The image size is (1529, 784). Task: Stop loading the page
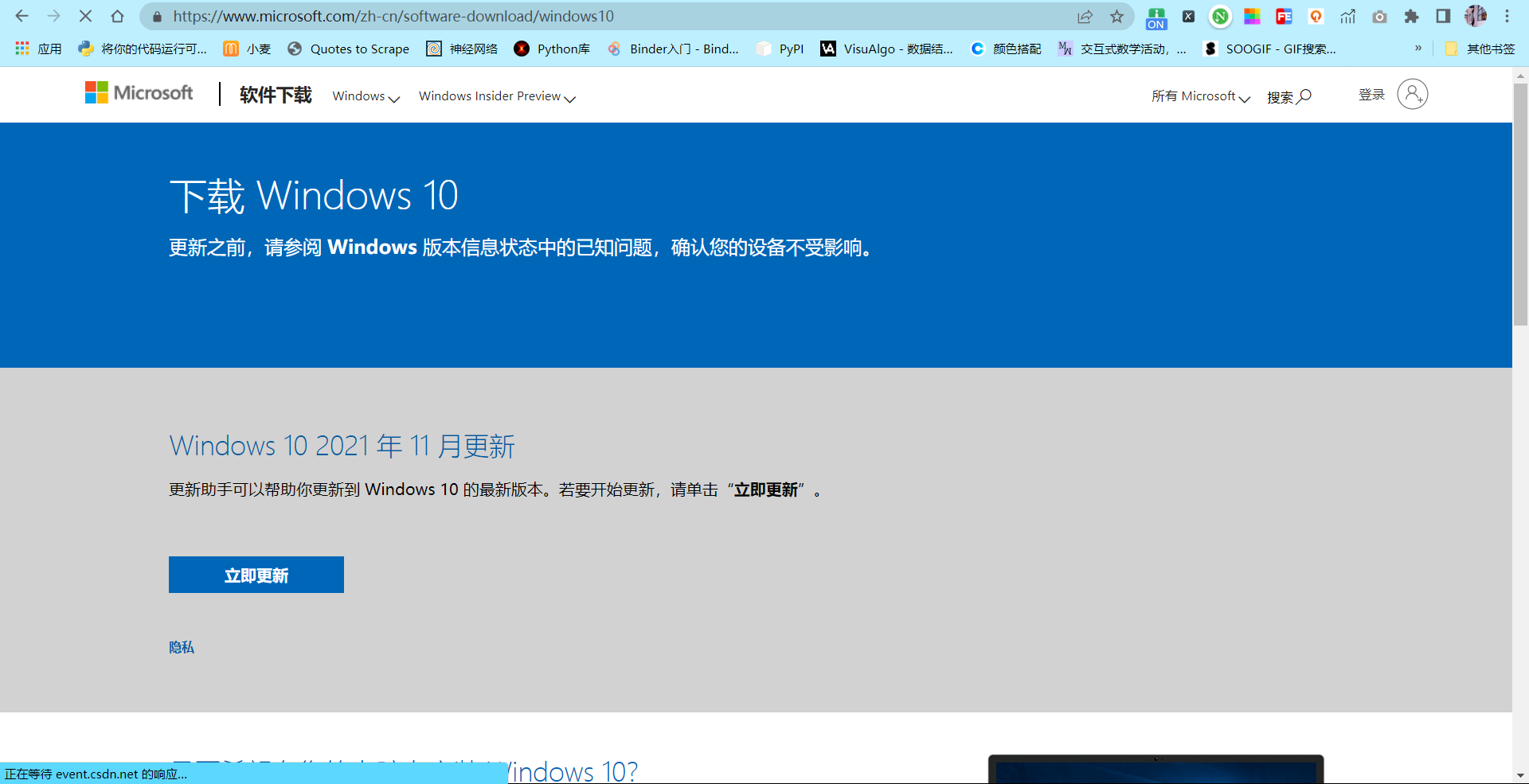[x=85, y=16]
